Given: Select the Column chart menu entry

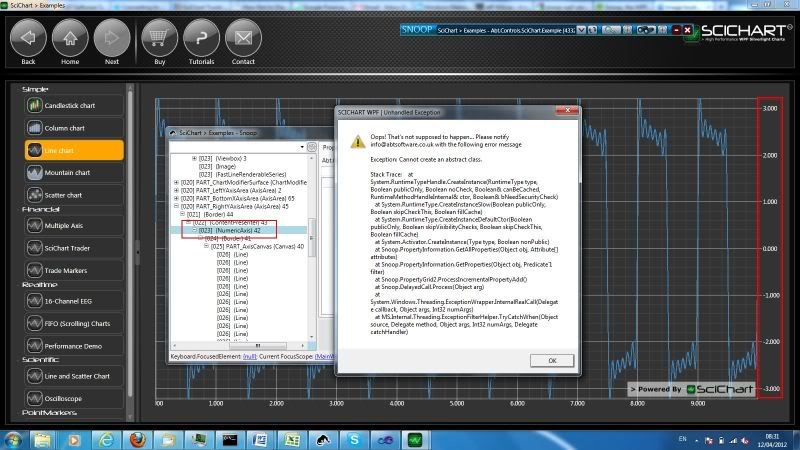Looking at the screenshot, I should 74,128.
